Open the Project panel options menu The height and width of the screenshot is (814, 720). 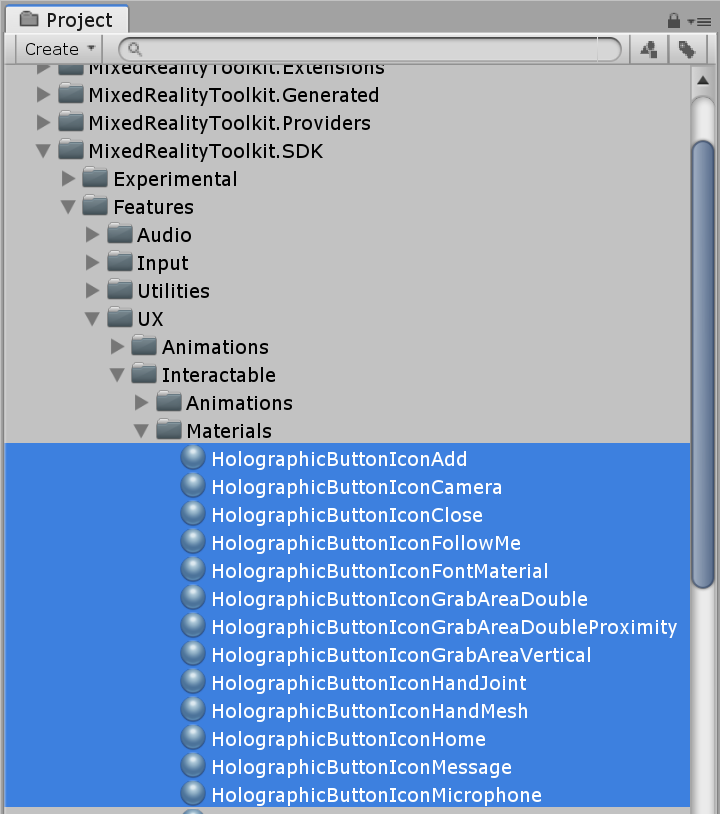tap(699, 22)
